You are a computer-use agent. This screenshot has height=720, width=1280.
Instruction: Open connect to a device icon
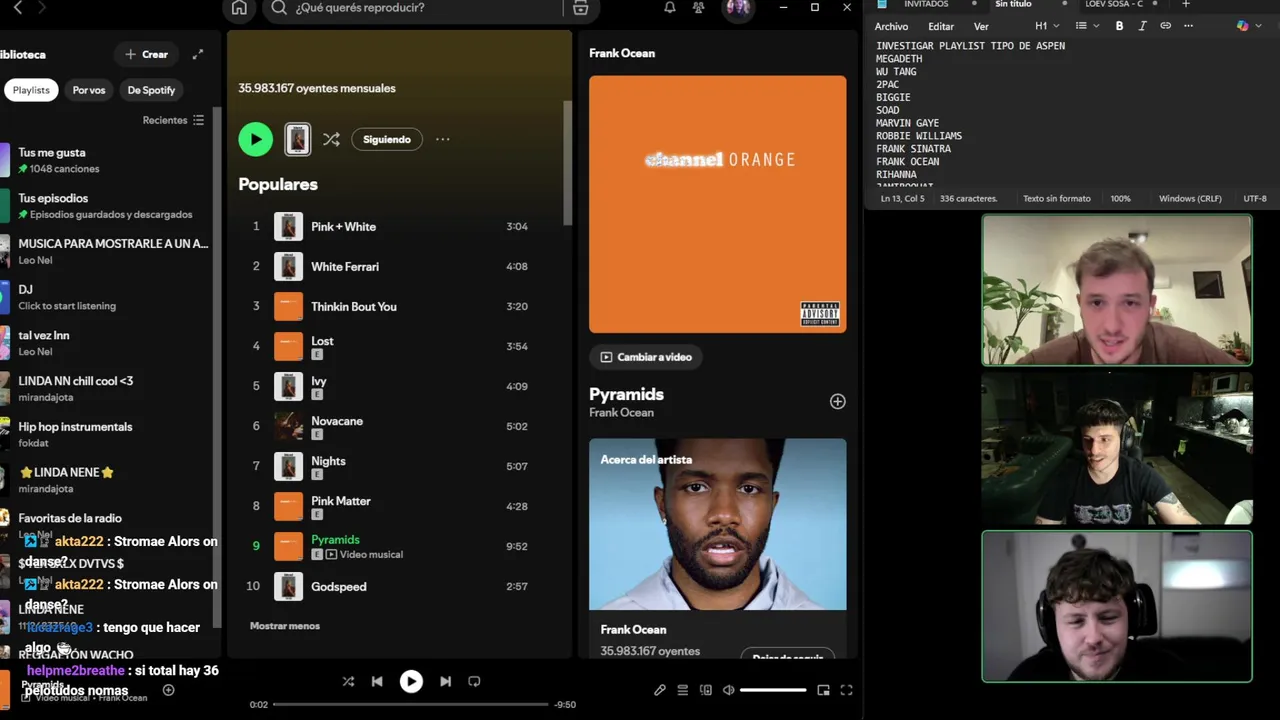(x=706, y=690)
